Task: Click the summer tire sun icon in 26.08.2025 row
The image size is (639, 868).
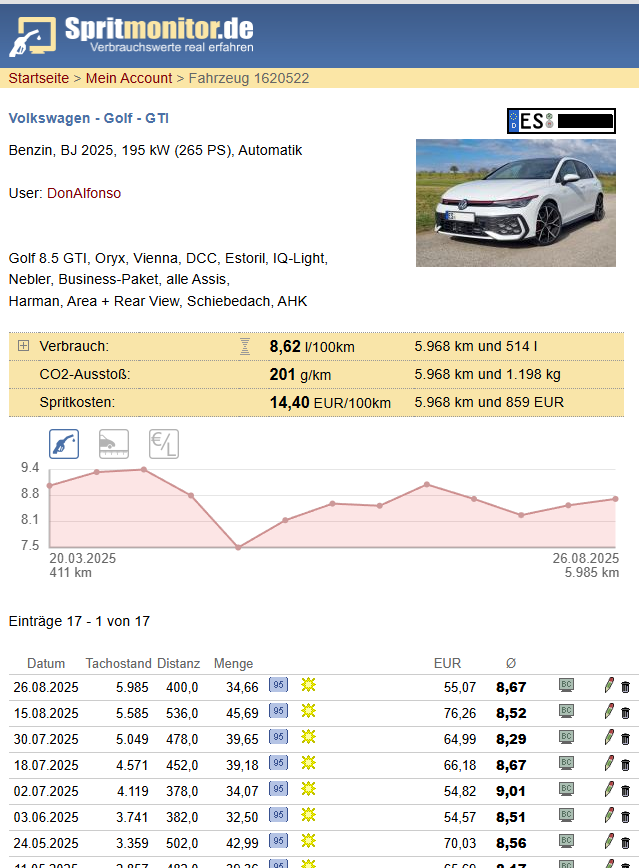Action: [x=308, y=685]
